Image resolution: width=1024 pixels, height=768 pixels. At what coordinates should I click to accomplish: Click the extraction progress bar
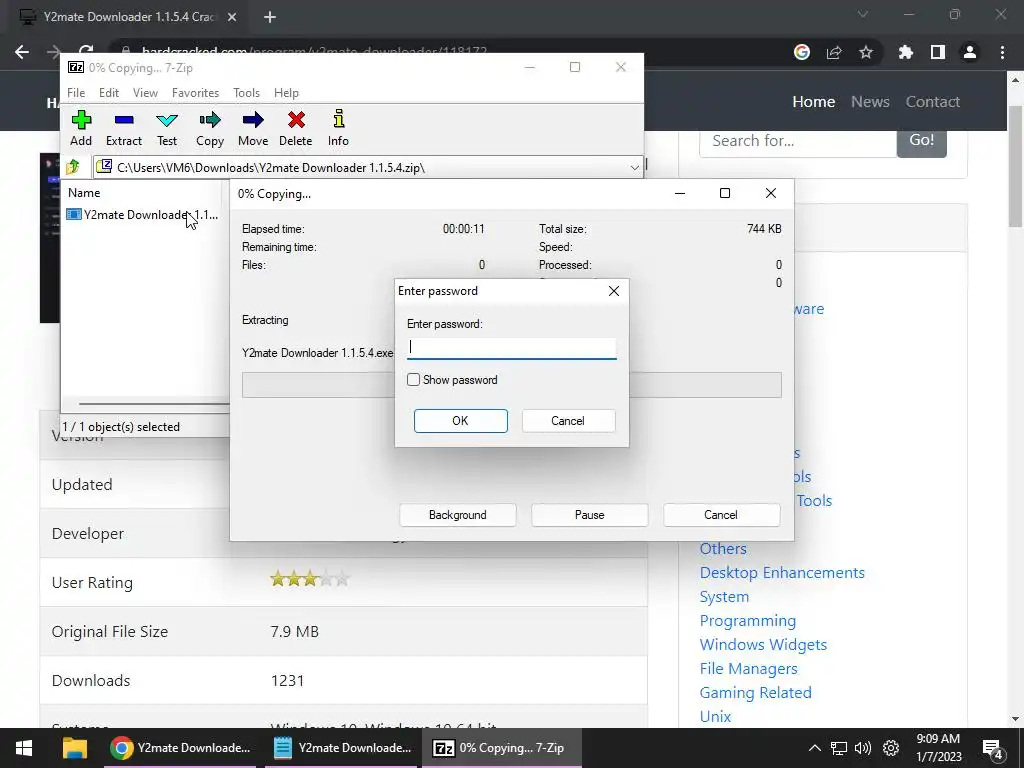coord(511,385)
